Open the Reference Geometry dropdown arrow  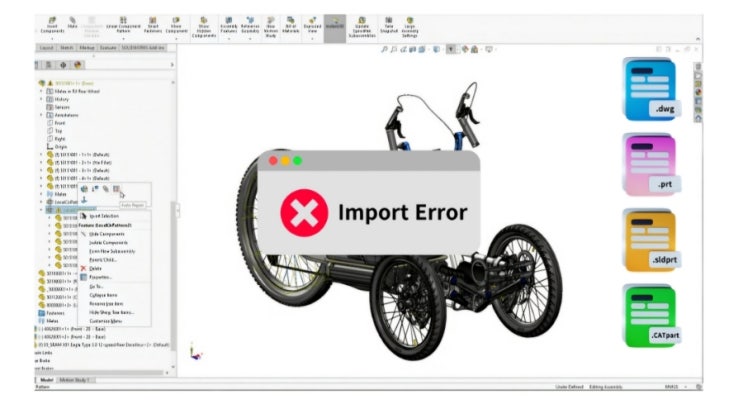pos(250,39)
